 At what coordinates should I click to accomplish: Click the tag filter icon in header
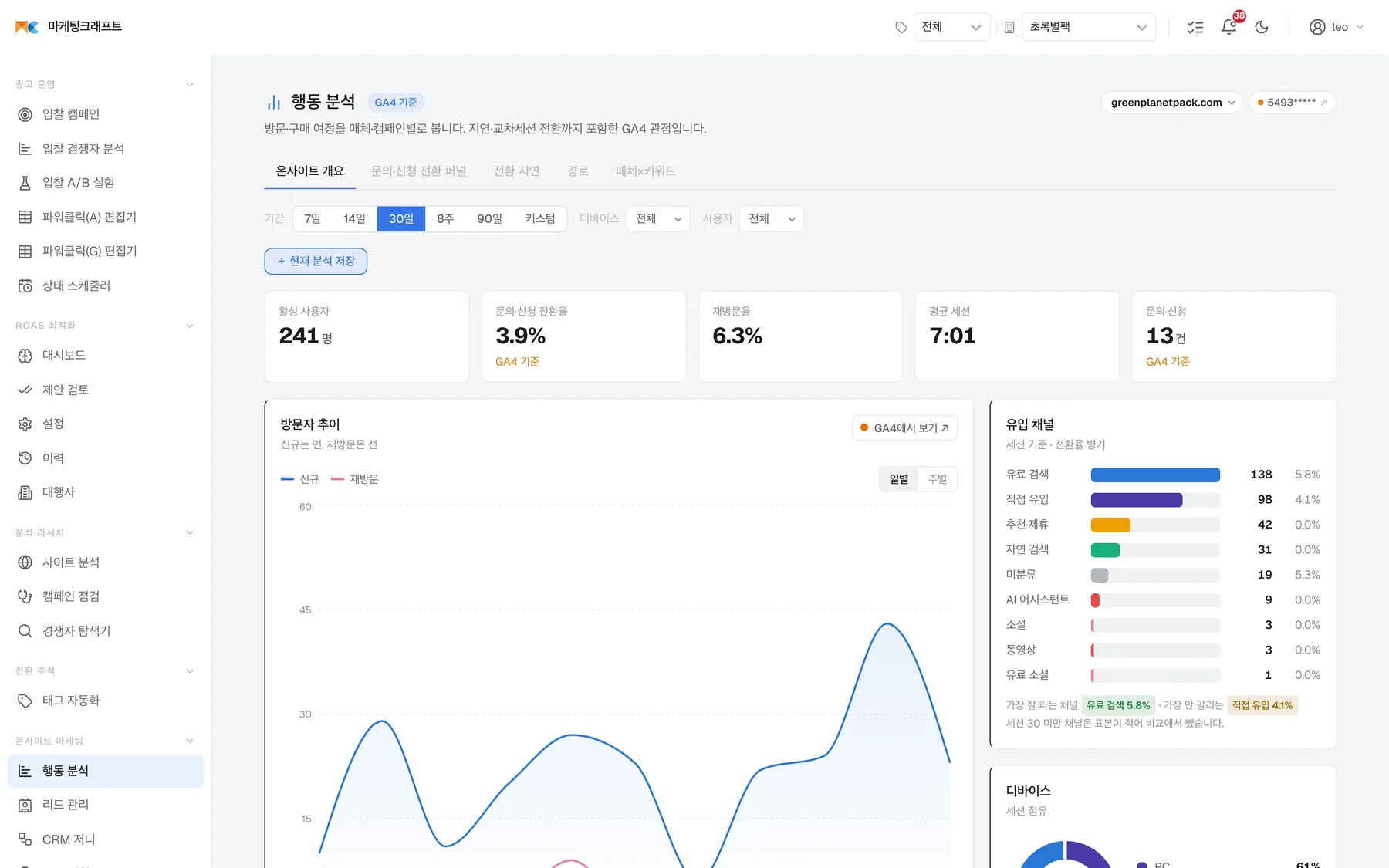(x=901, y=27)
